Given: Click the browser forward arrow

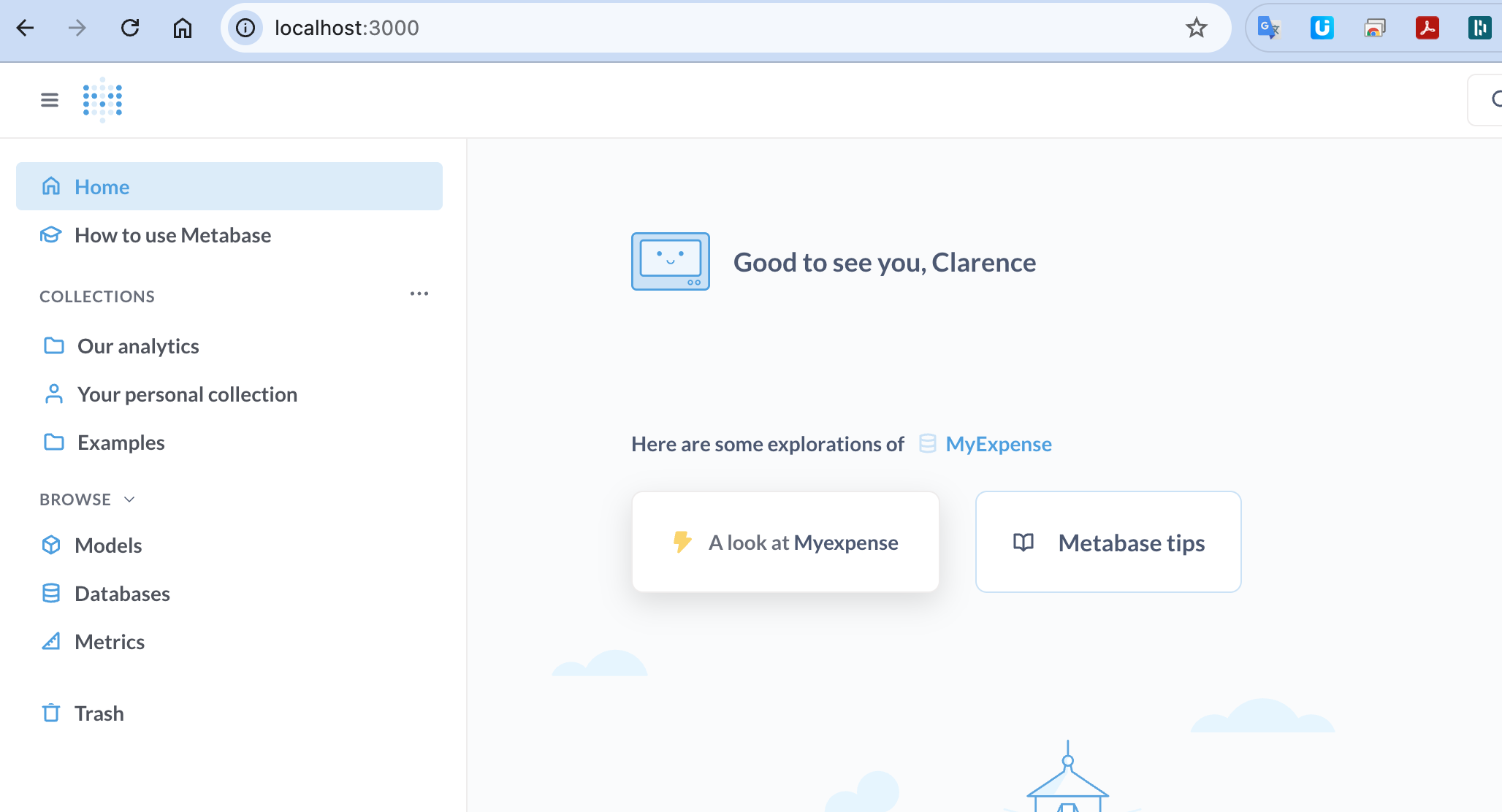Looking at the screenshot, I should [77, 28].
